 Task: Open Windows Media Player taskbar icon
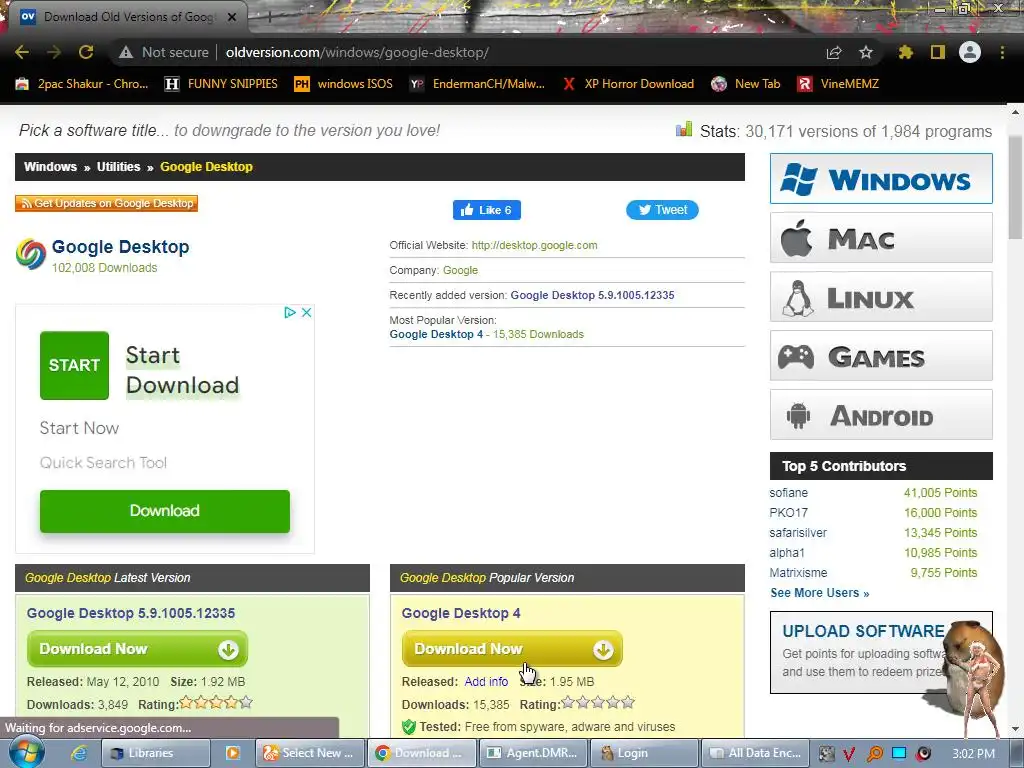[232, 753]
